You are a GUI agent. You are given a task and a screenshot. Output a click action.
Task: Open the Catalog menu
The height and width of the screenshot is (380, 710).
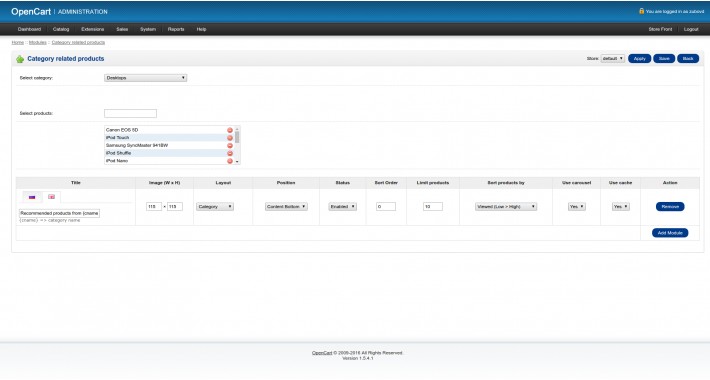click(x=61, y=29)
